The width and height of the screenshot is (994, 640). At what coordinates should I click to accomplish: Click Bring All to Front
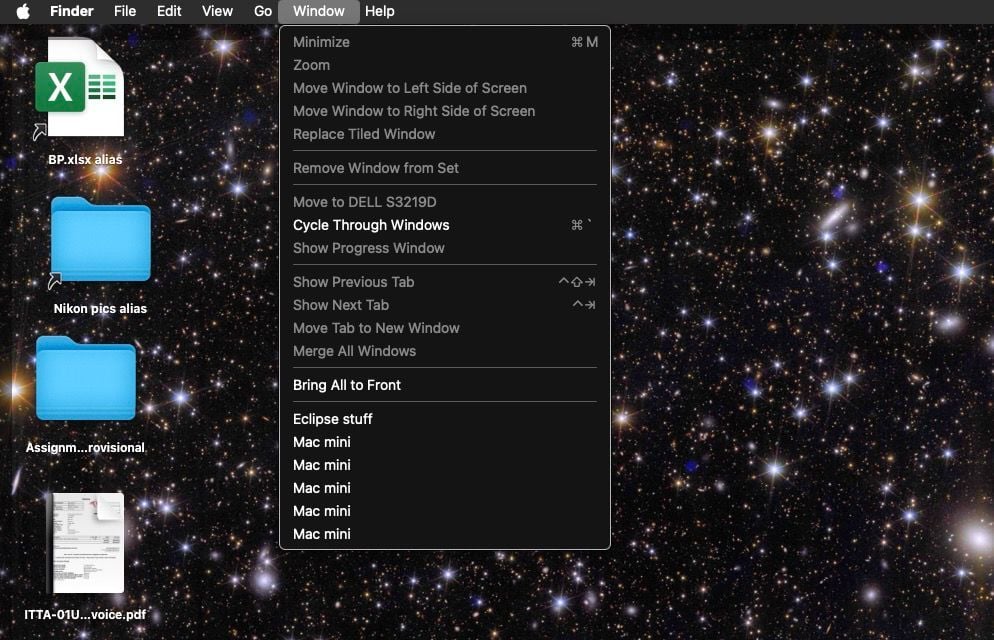(x=345, y=385)
